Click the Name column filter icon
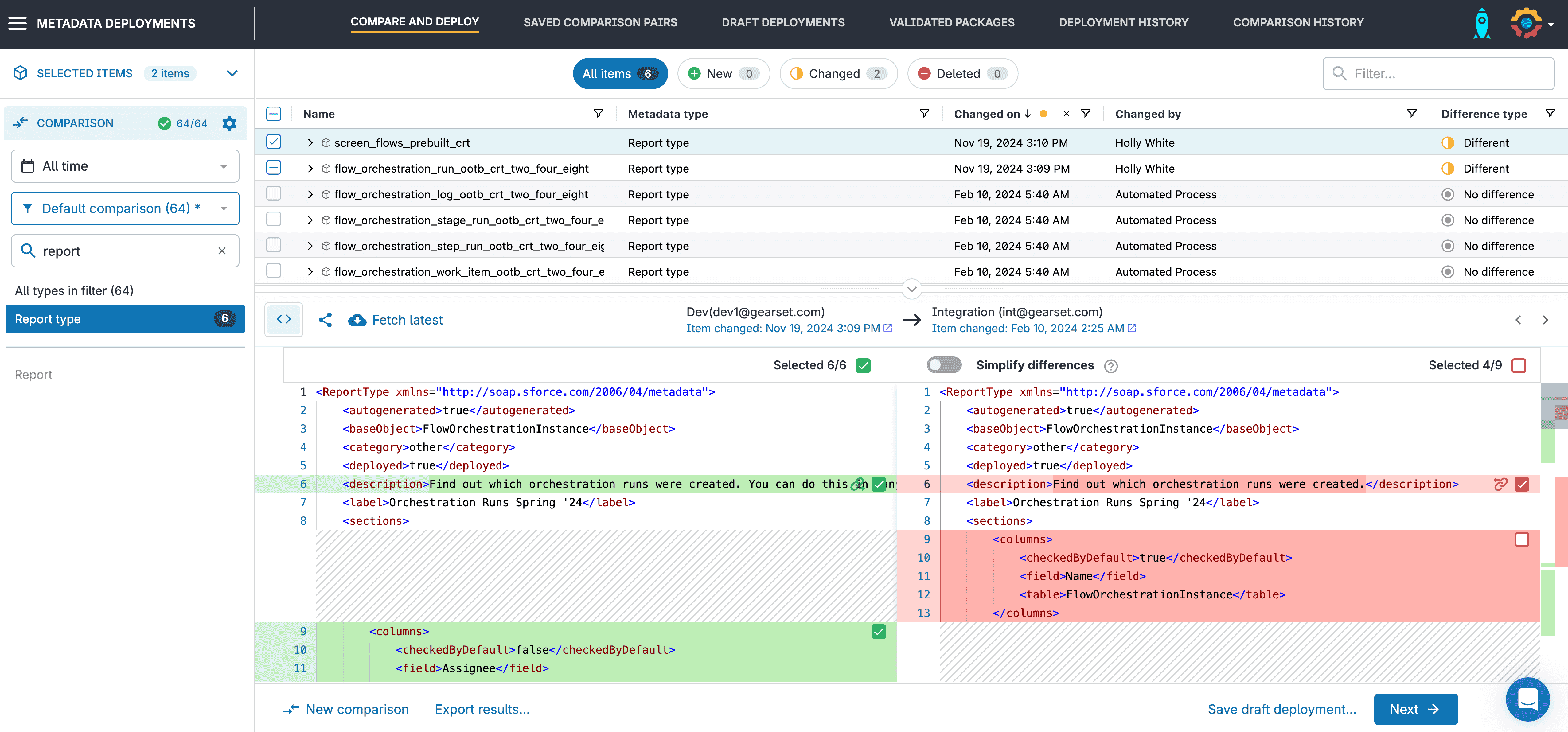Image resolution: width=1568 pixels, height=732 pixels. 598,114
